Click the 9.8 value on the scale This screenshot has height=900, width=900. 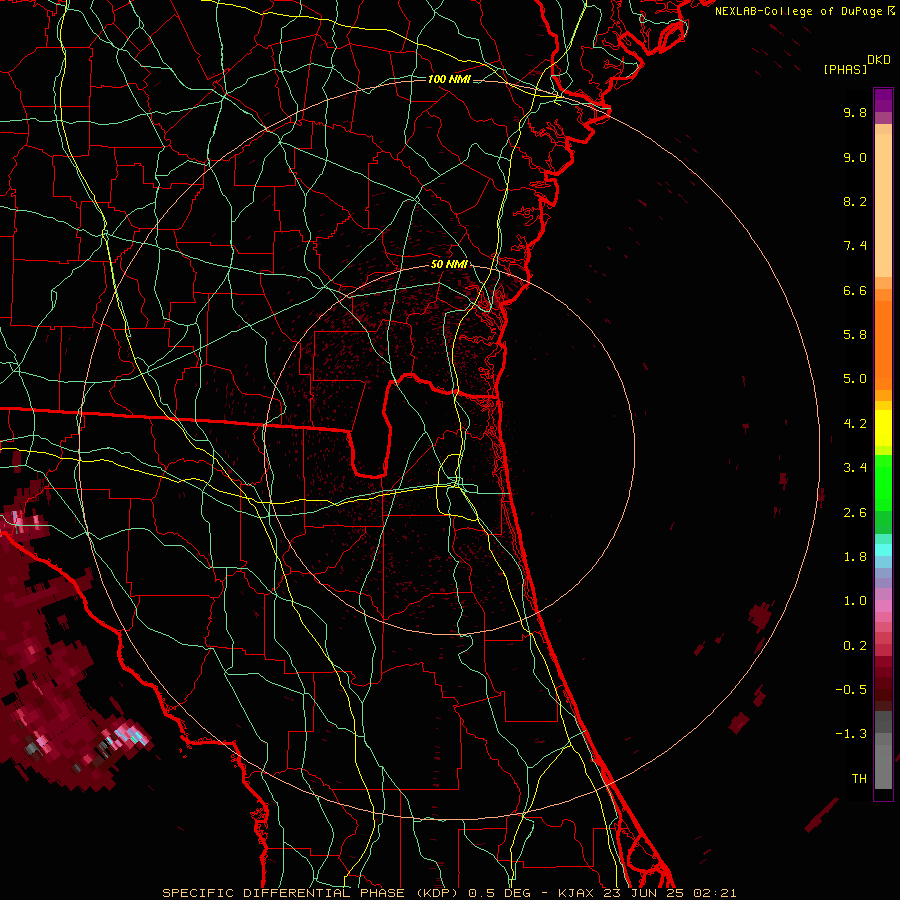[x=855, y=112]
